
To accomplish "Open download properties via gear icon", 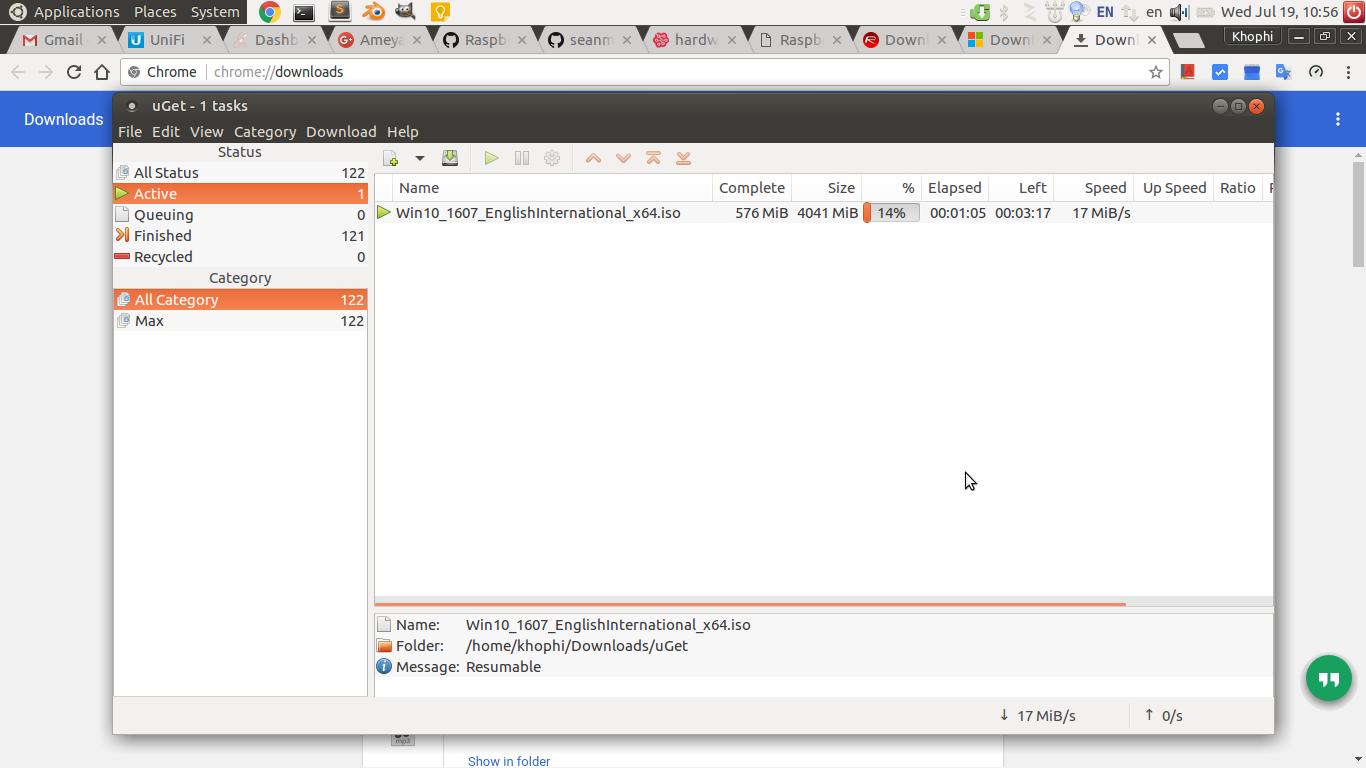I will tap(551, 158).
